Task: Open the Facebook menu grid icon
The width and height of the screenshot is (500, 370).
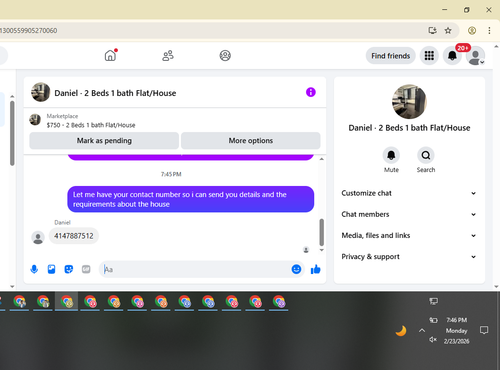Action: click(x=429, y=56)
